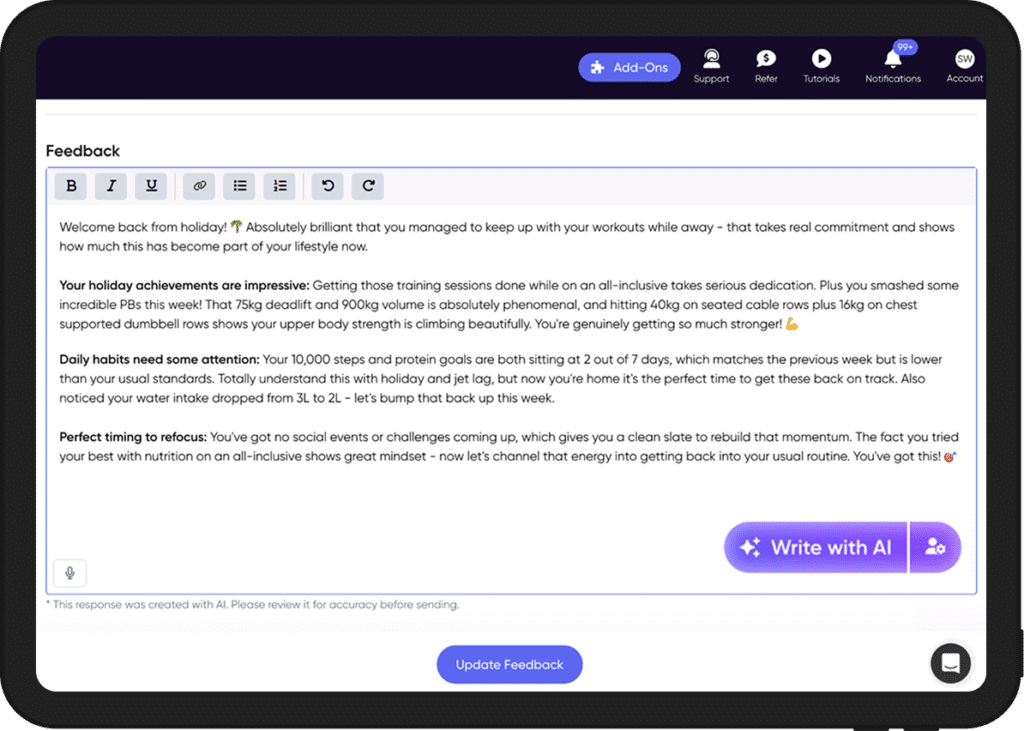Toggle underline formatting in the editor
The width and height of the screenshot is (1024, 731).
[151, 185]
